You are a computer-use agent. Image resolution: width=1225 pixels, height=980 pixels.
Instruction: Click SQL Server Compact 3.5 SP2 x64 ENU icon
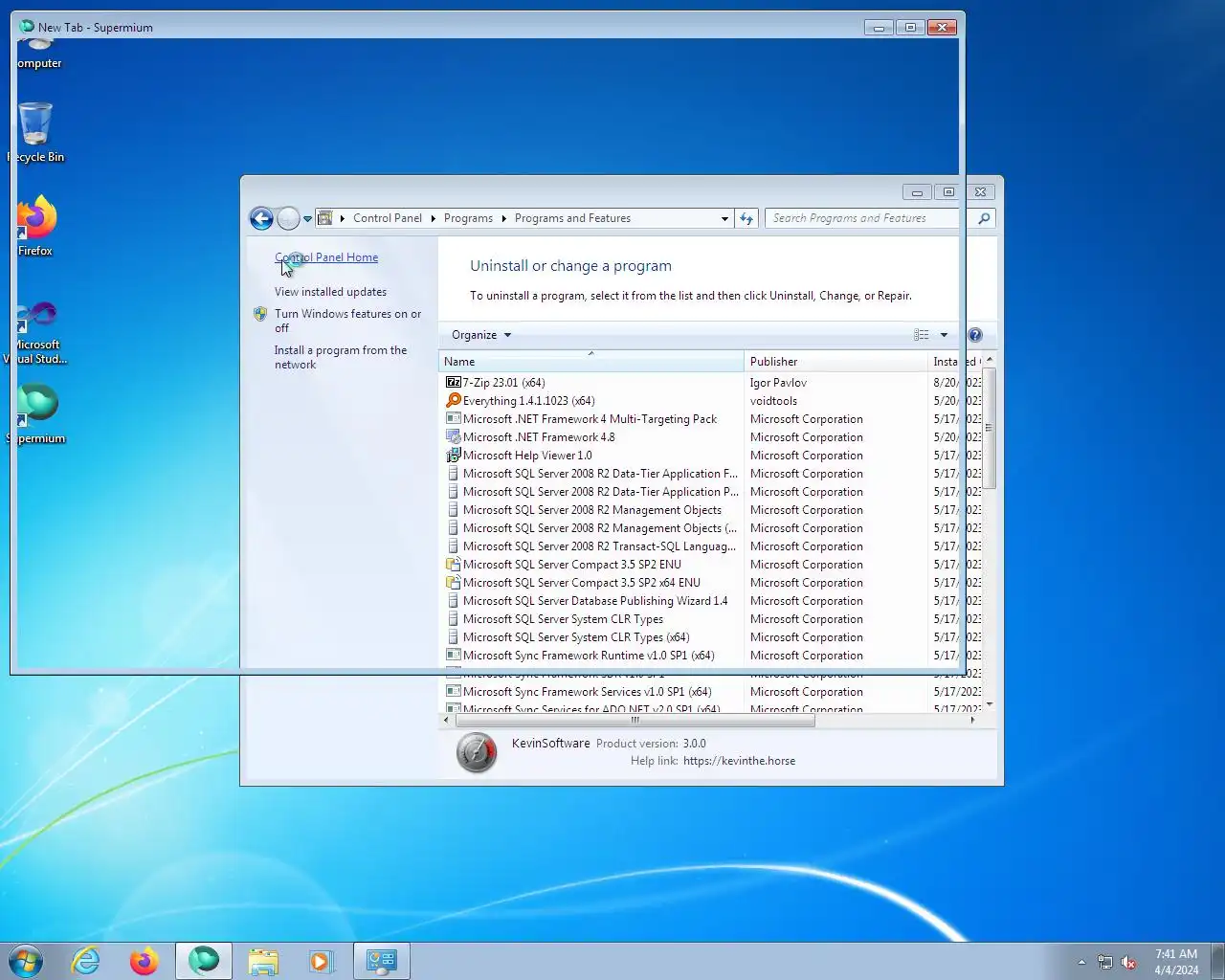pos(454,582)
